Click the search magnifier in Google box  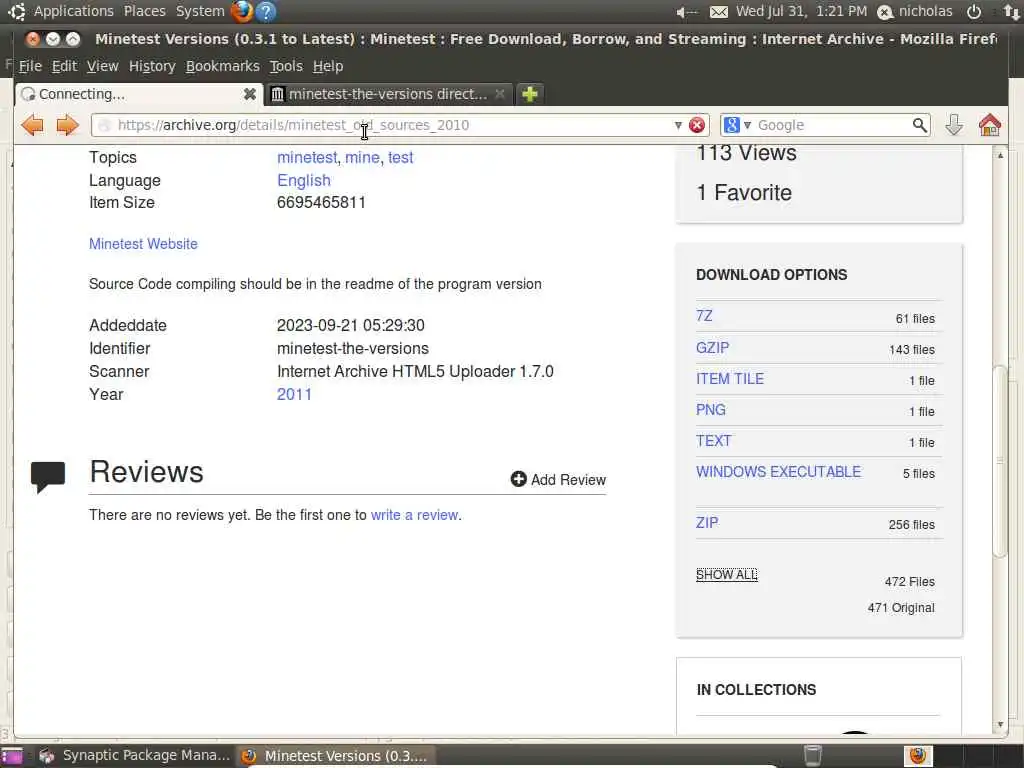(920, 125)
